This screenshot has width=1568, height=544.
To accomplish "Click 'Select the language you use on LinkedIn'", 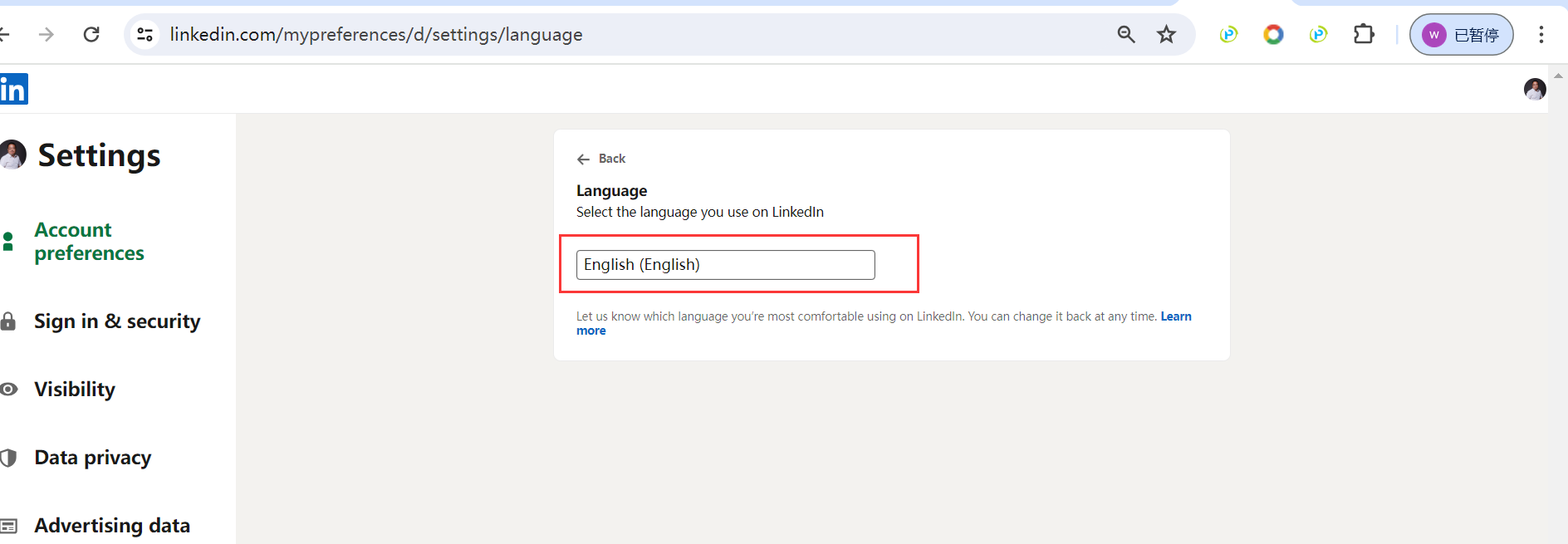I will (700, 212).
